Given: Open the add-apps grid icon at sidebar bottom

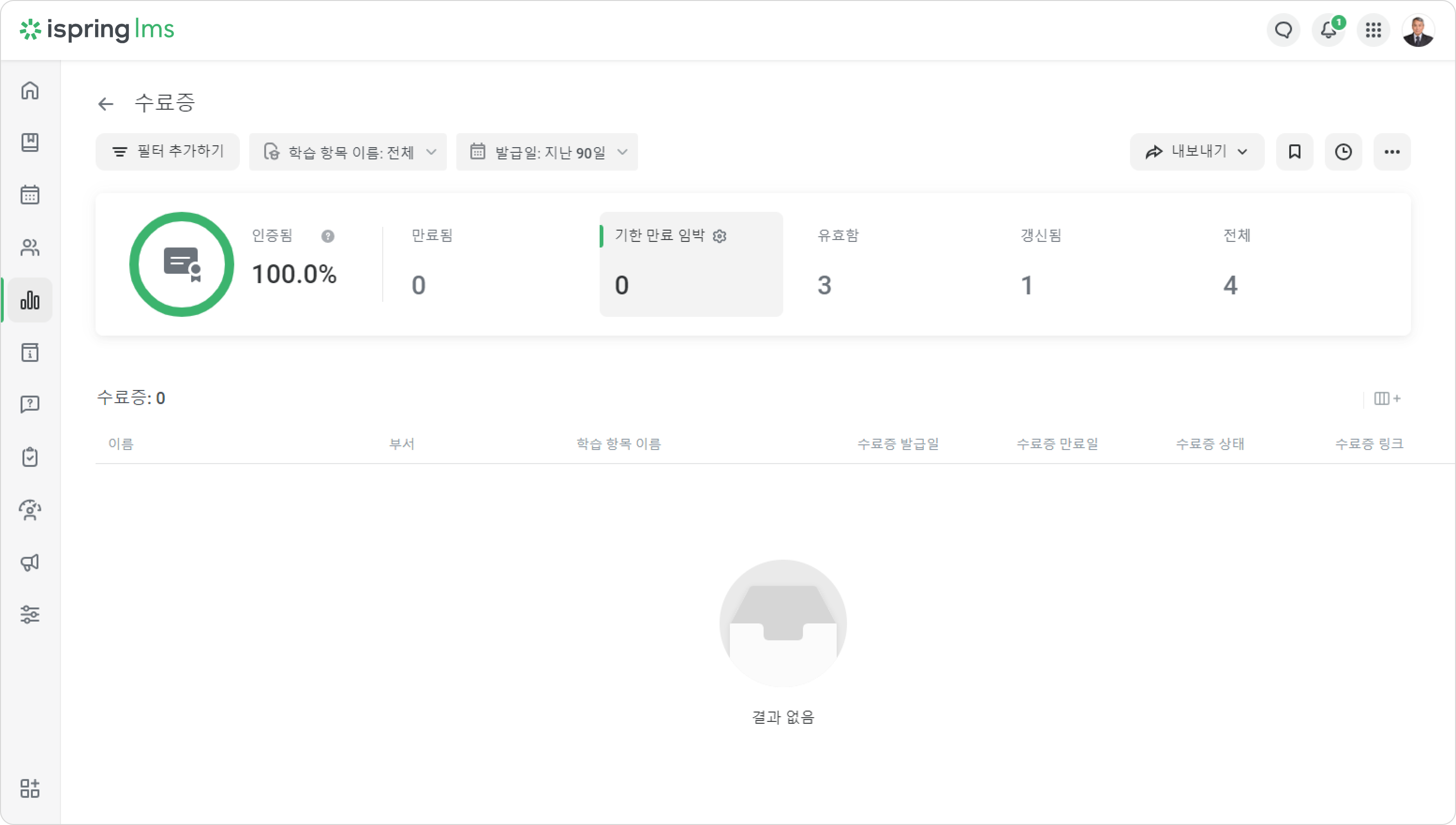Looking at the screenshot, I should (x=30, y=788).
